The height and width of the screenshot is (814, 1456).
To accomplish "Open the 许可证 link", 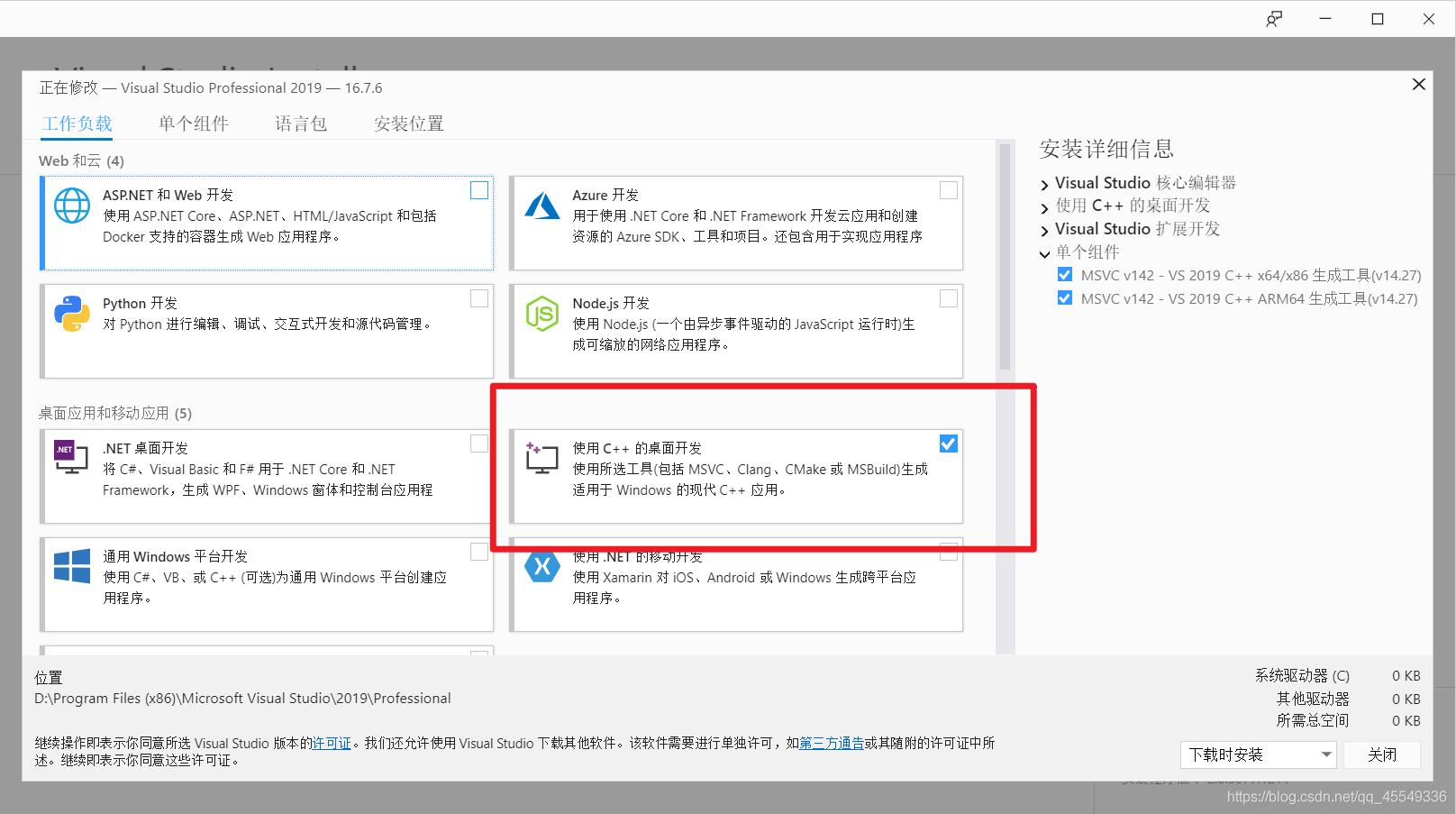I will [x=332, y=744].
